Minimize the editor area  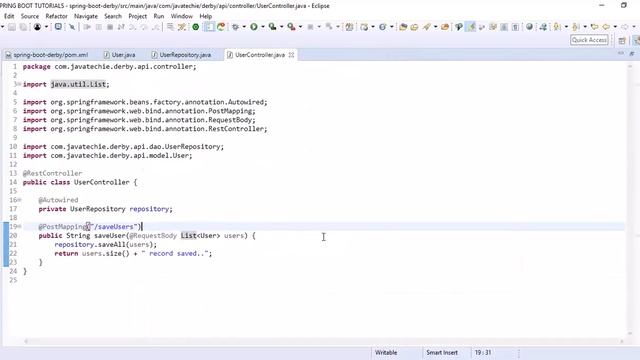621,53
